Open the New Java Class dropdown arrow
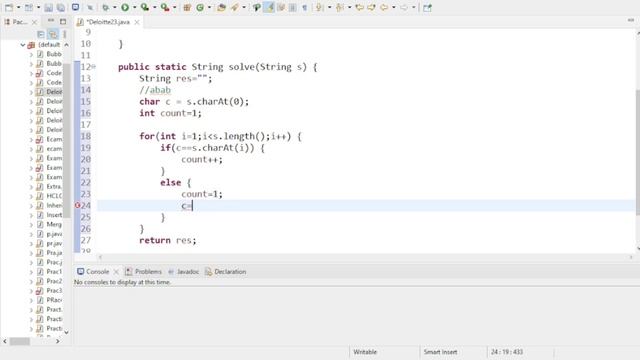640x360 pixels. pos(209,7)
